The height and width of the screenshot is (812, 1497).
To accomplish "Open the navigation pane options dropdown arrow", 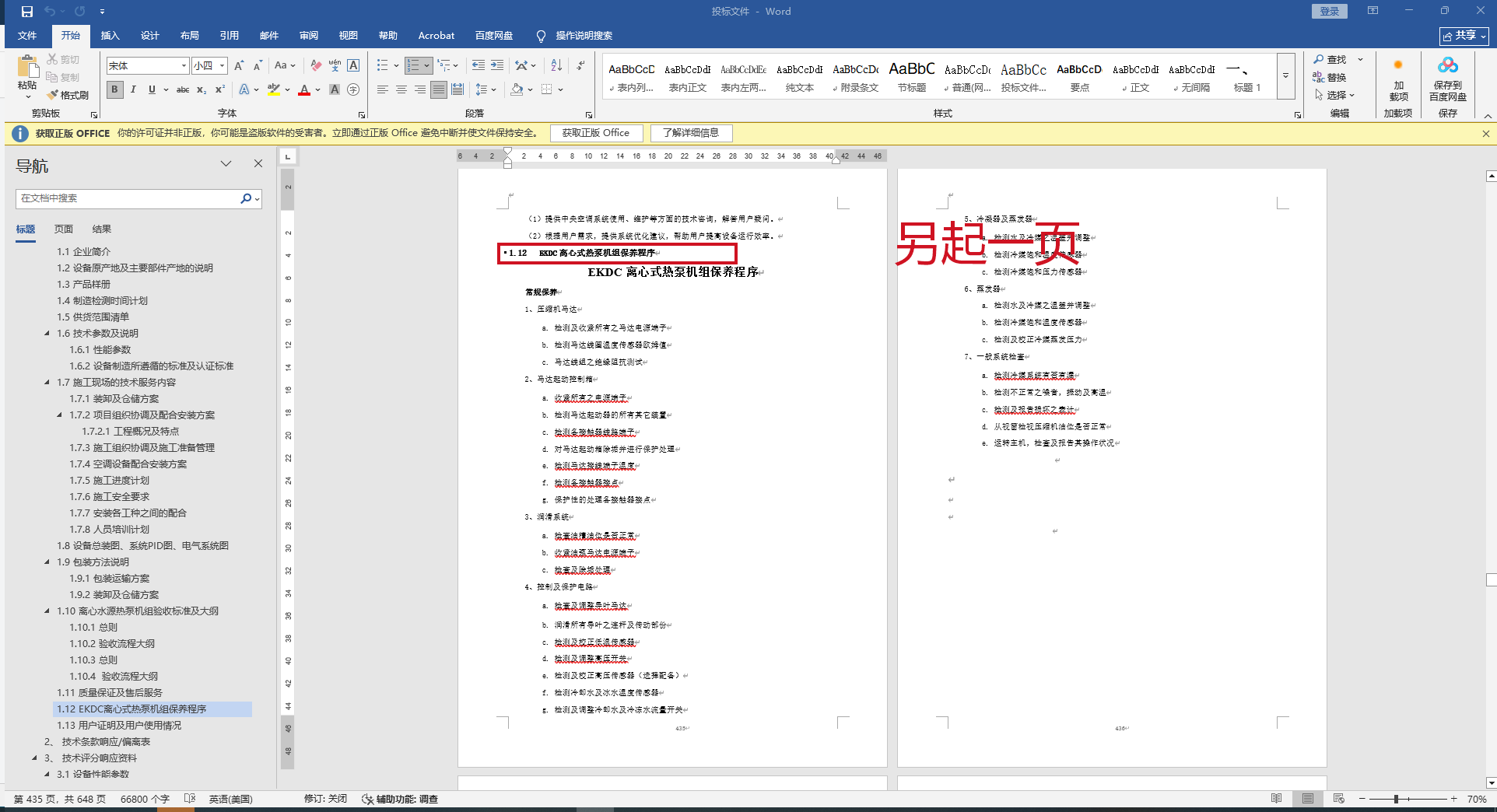I will pyautogui.click(x=226, y=163).
